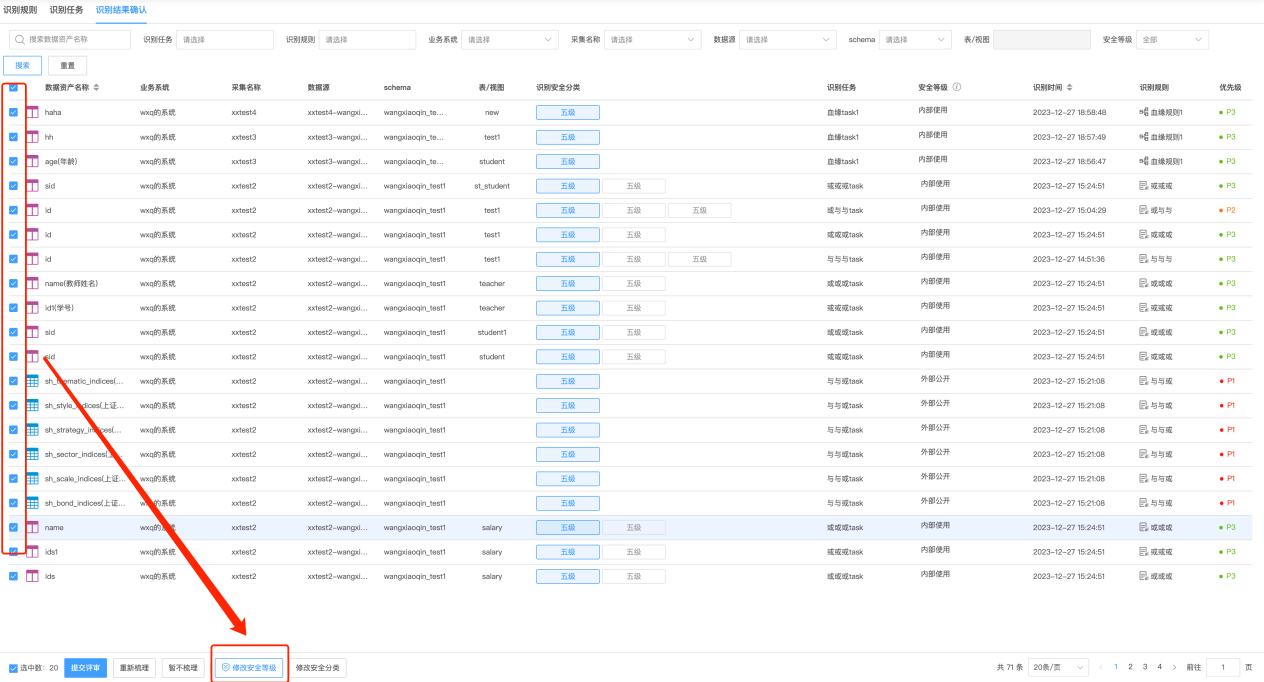Go to page 2
Image resolution: width=1264 pixels, height=682 pixels.
point(1130,667)
